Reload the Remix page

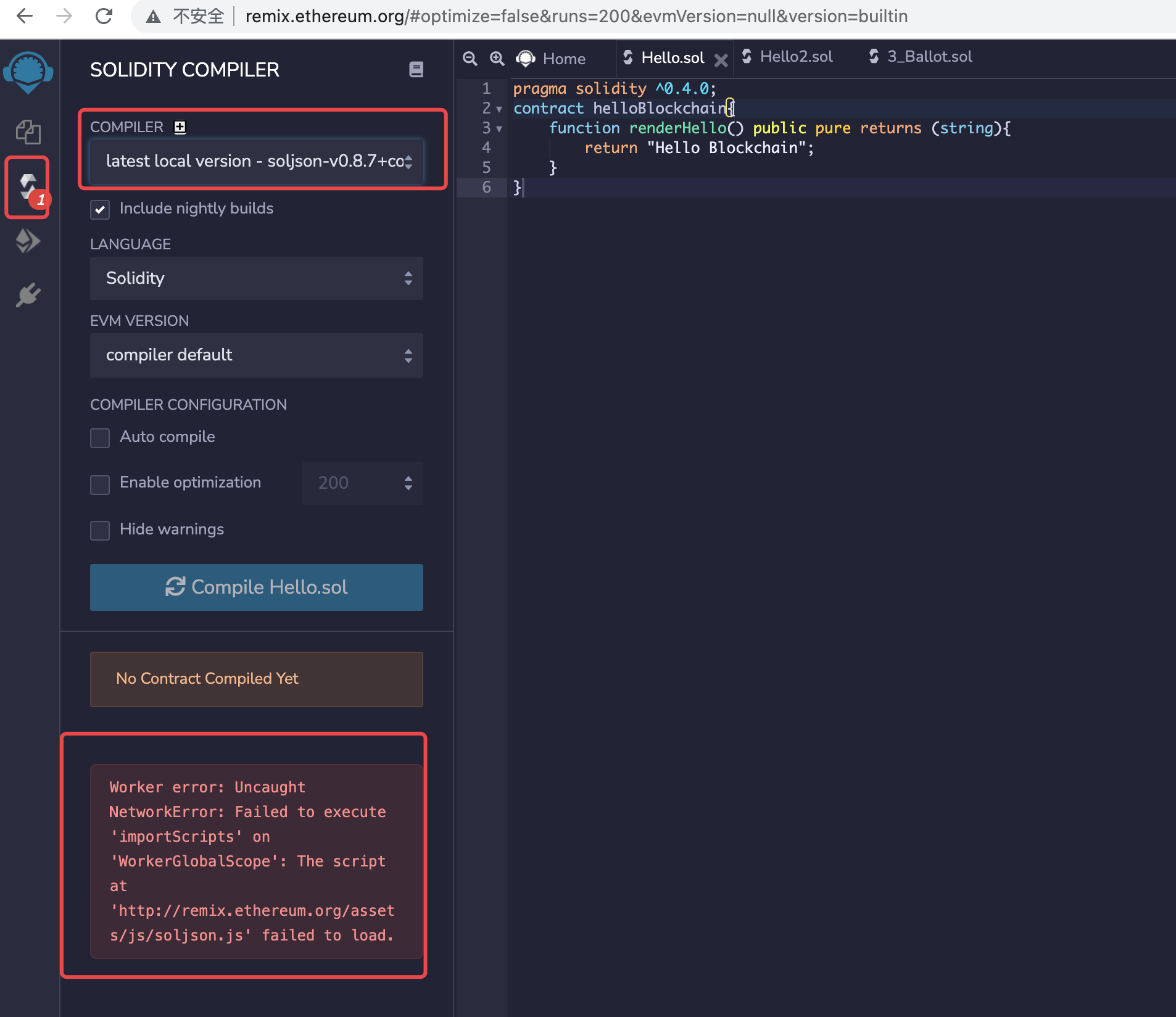pos(104,16)
